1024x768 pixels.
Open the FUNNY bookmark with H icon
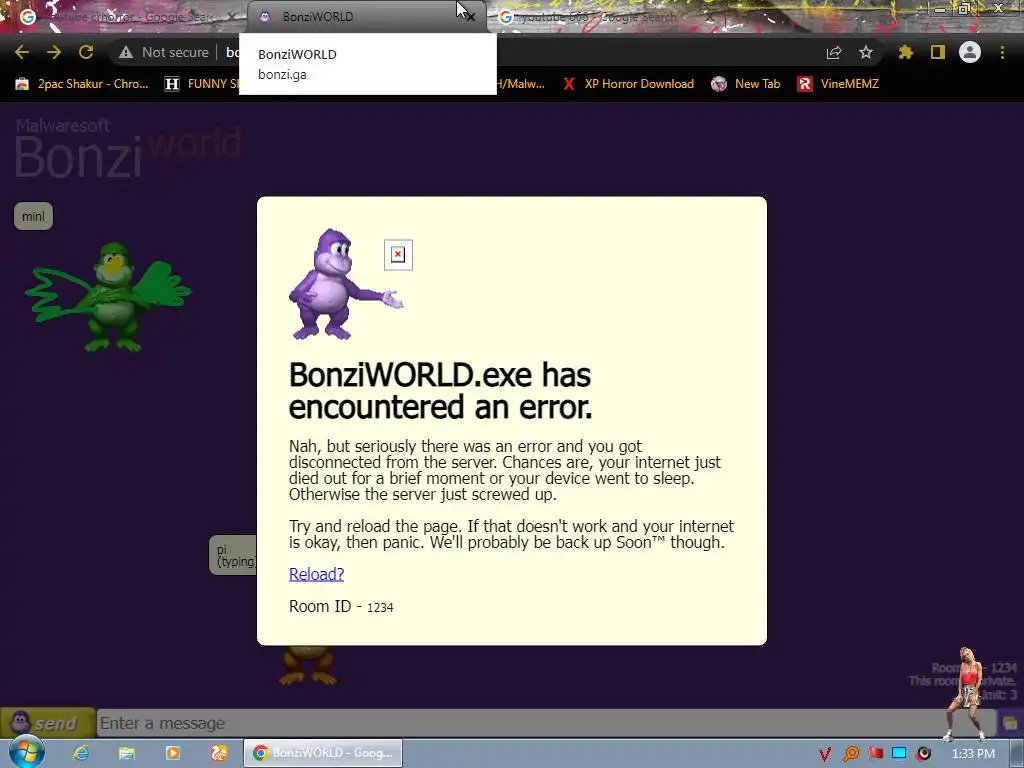(x=202, y=84)
